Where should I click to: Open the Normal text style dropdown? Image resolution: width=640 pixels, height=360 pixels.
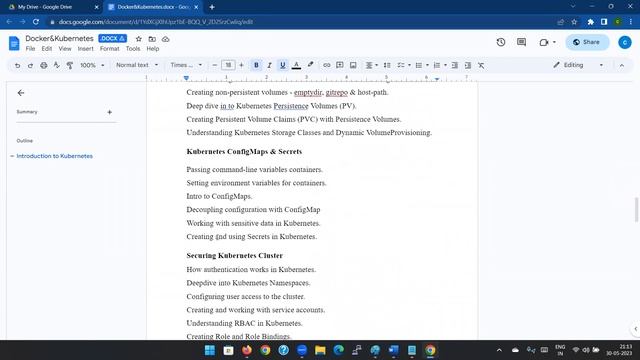(137, 65)
